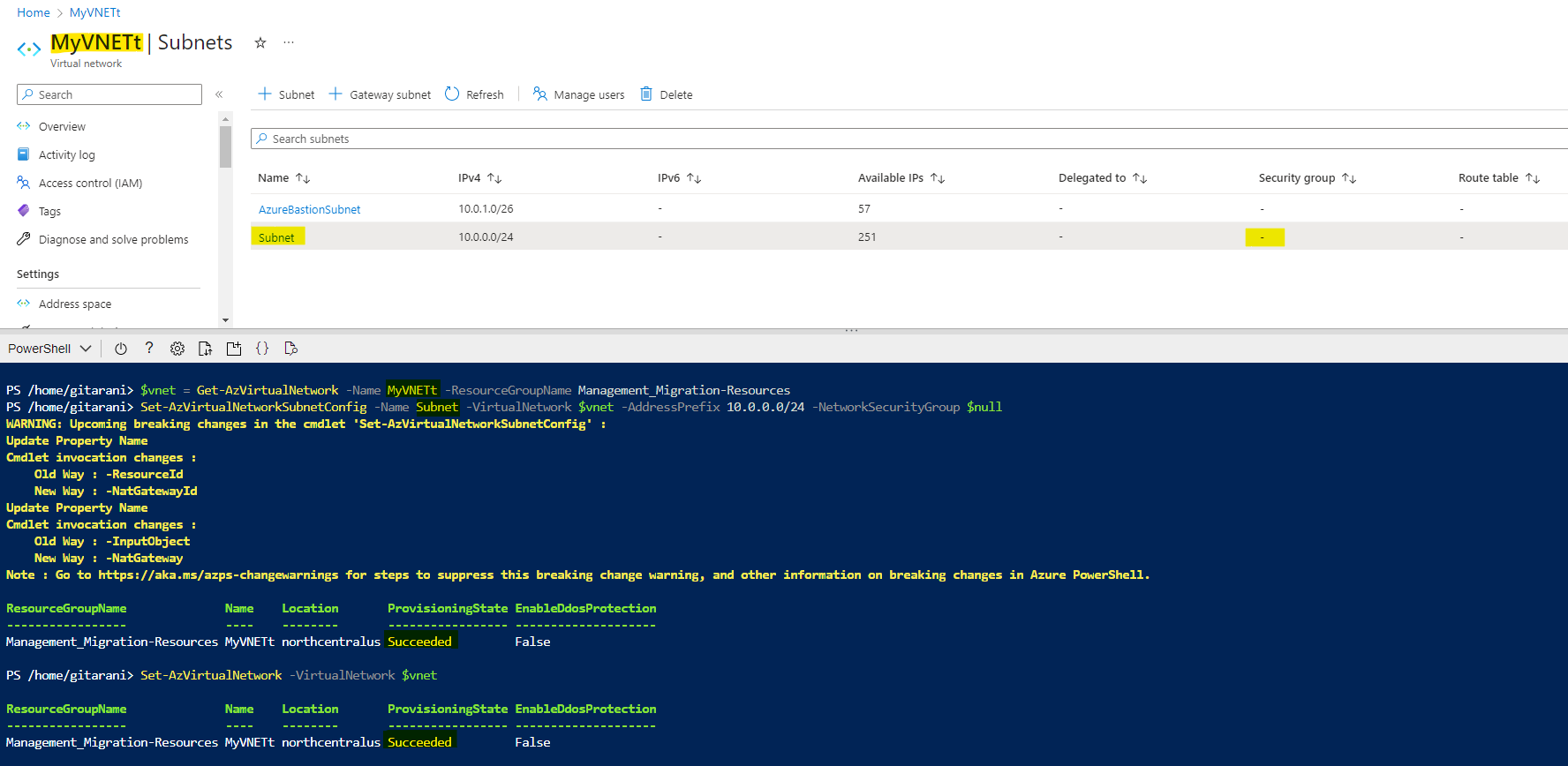Open Cloud Shell help question mark
The height and width of the screenshot is (766, 1568).
point(149,349)
